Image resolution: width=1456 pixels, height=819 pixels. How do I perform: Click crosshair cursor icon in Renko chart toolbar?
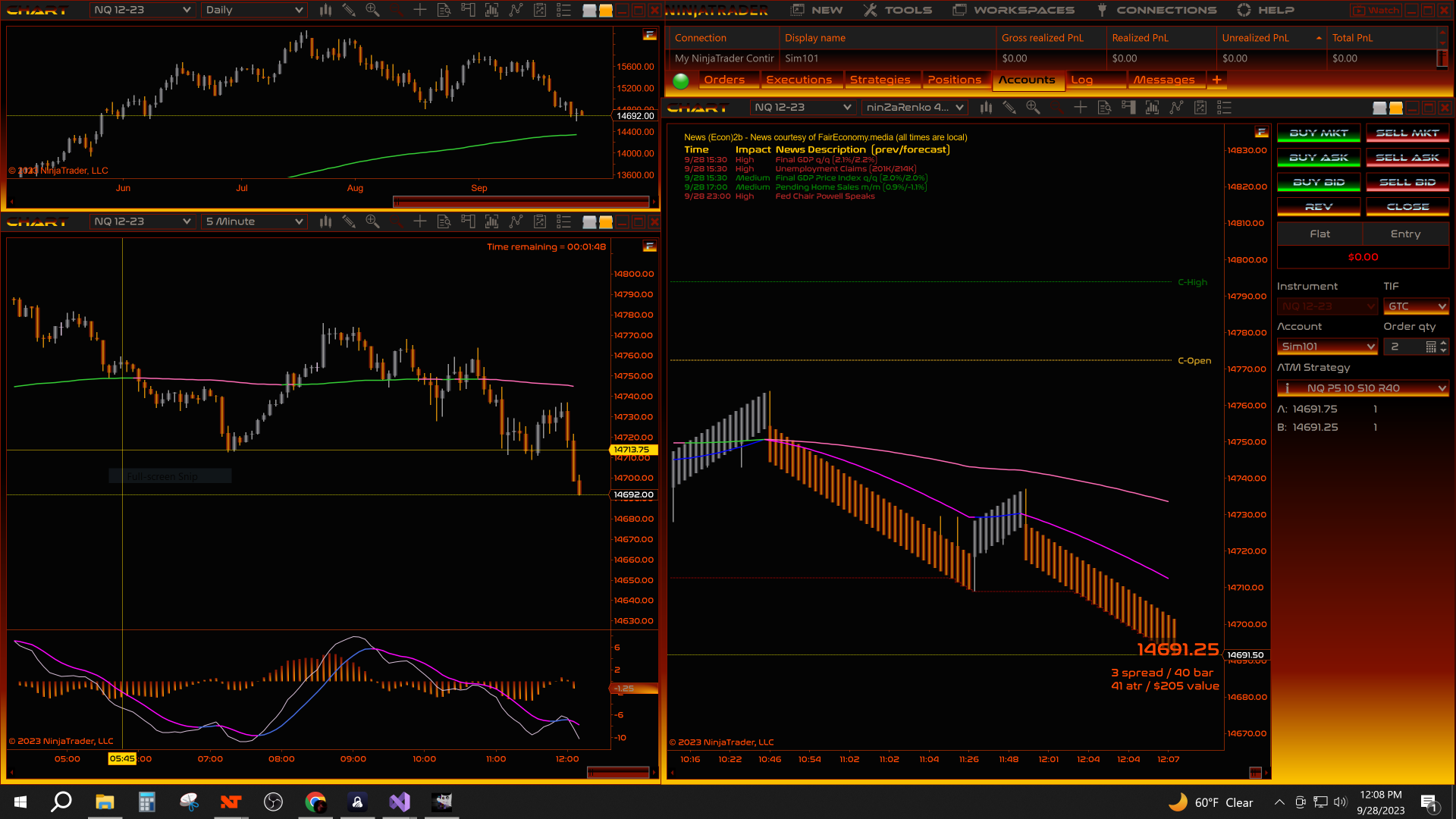(x=1081, y=108)
